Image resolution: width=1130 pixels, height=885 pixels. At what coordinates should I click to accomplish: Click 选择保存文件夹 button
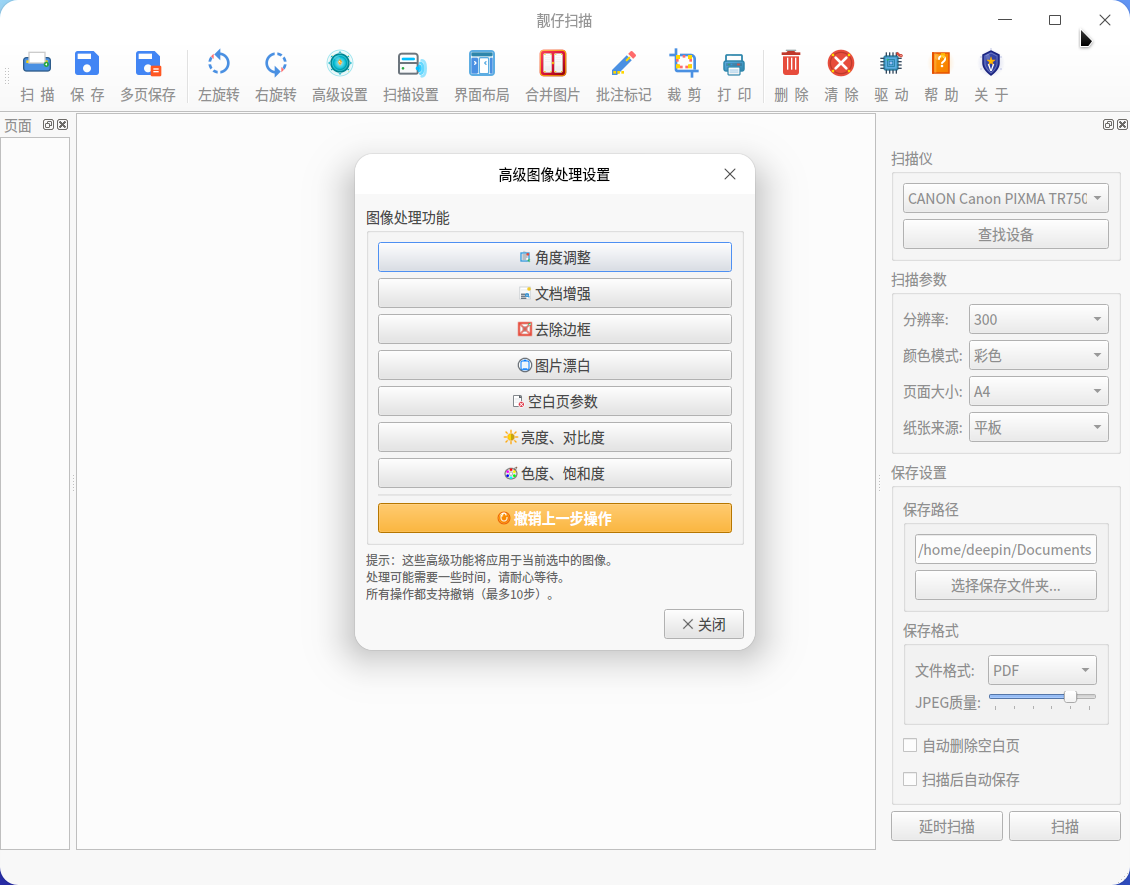[x=1005, y=585]
